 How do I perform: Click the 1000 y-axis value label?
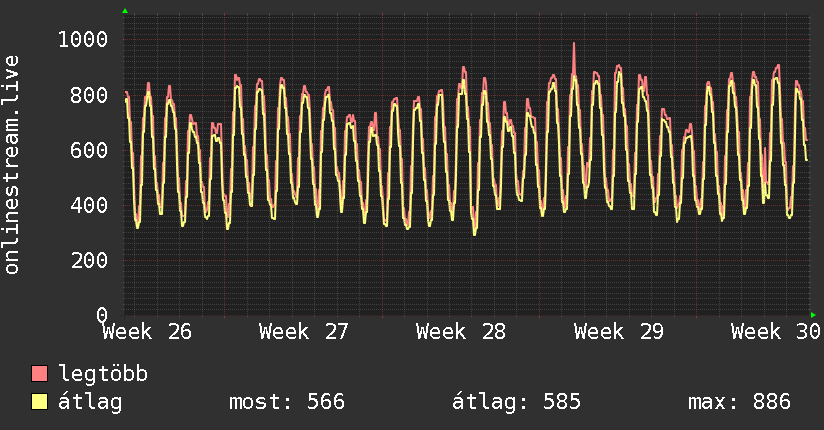click(x=83, y=39)
